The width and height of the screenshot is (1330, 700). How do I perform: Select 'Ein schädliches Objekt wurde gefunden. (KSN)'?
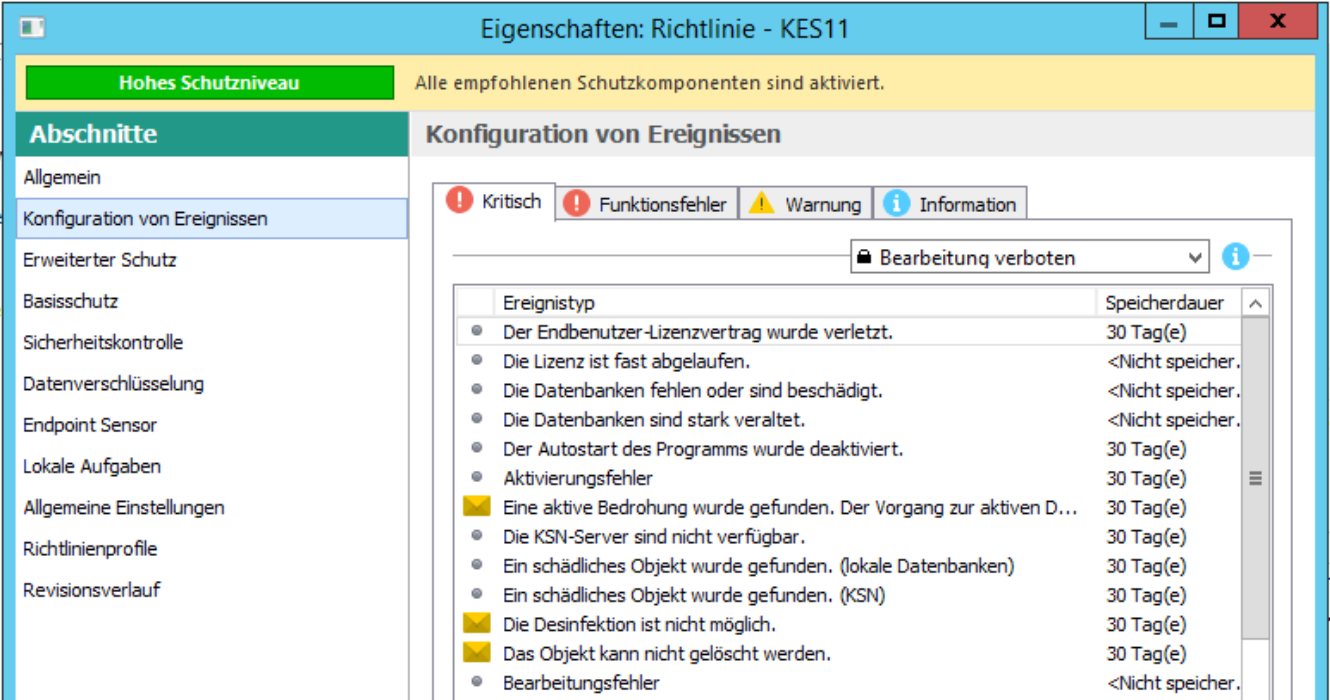(x=847, y=595)
